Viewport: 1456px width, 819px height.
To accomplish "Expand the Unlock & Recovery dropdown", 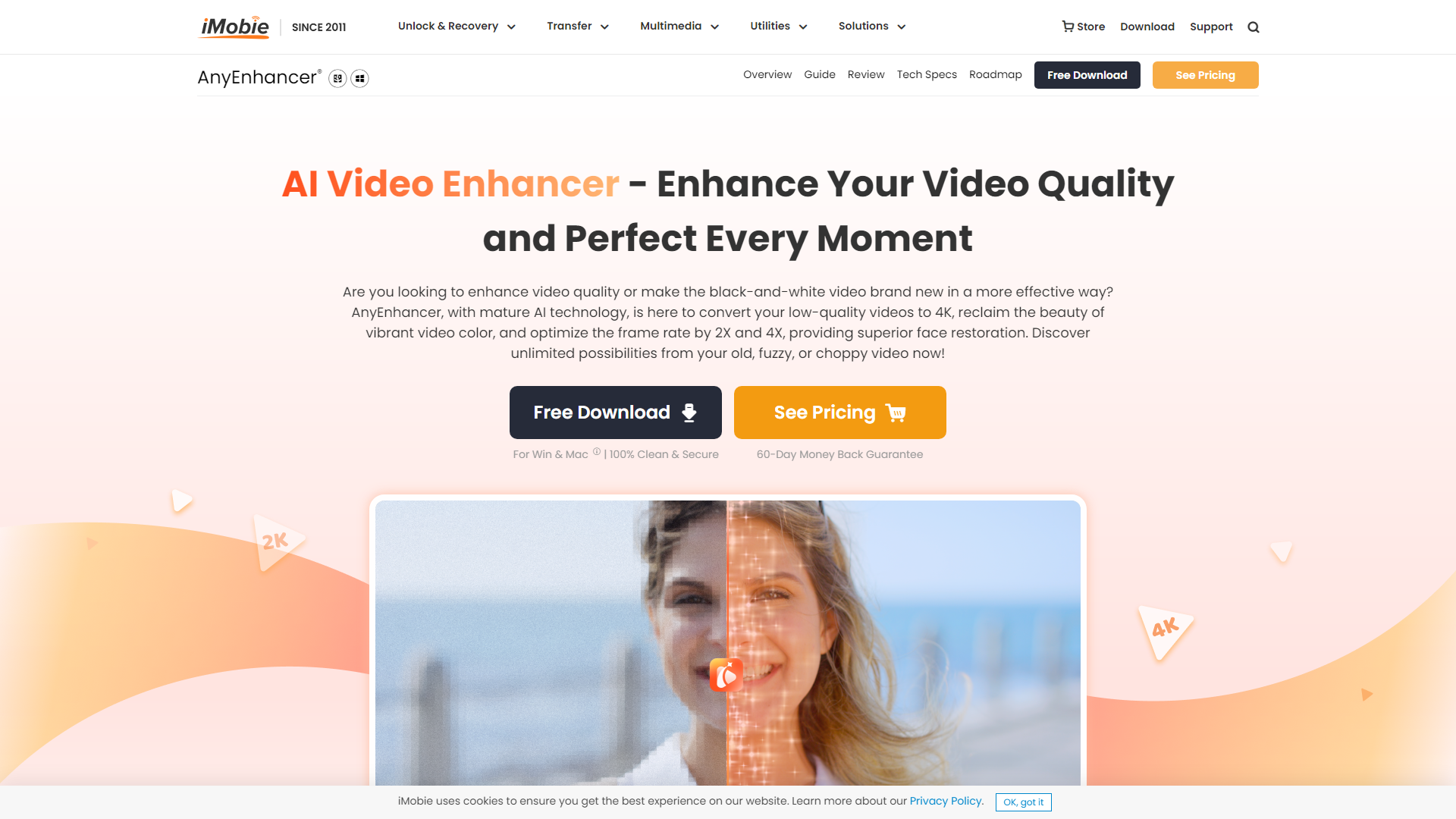I will pos(454,27).
